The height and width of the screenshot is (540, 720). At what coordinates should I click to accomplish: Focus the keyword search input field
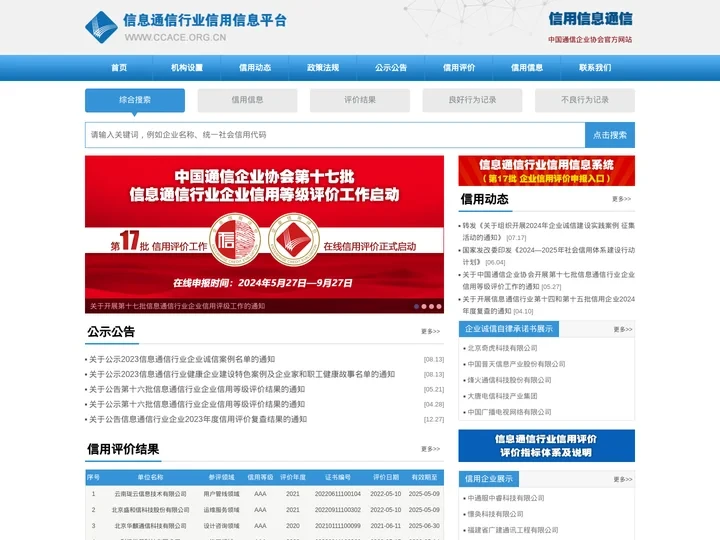coord(335,135)
